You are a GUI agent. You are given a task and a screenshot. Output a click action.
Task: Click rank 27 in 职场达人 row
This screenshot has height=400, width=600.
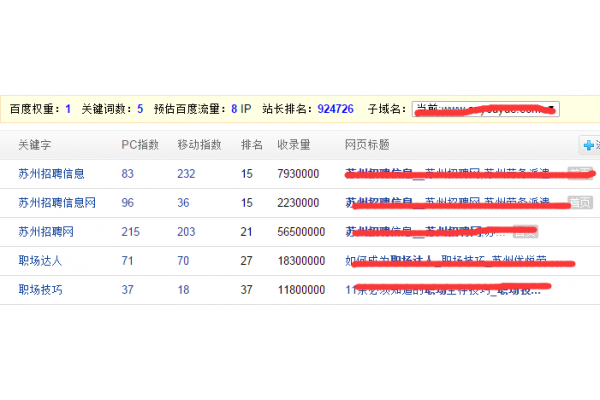click(x=246, y=261)
